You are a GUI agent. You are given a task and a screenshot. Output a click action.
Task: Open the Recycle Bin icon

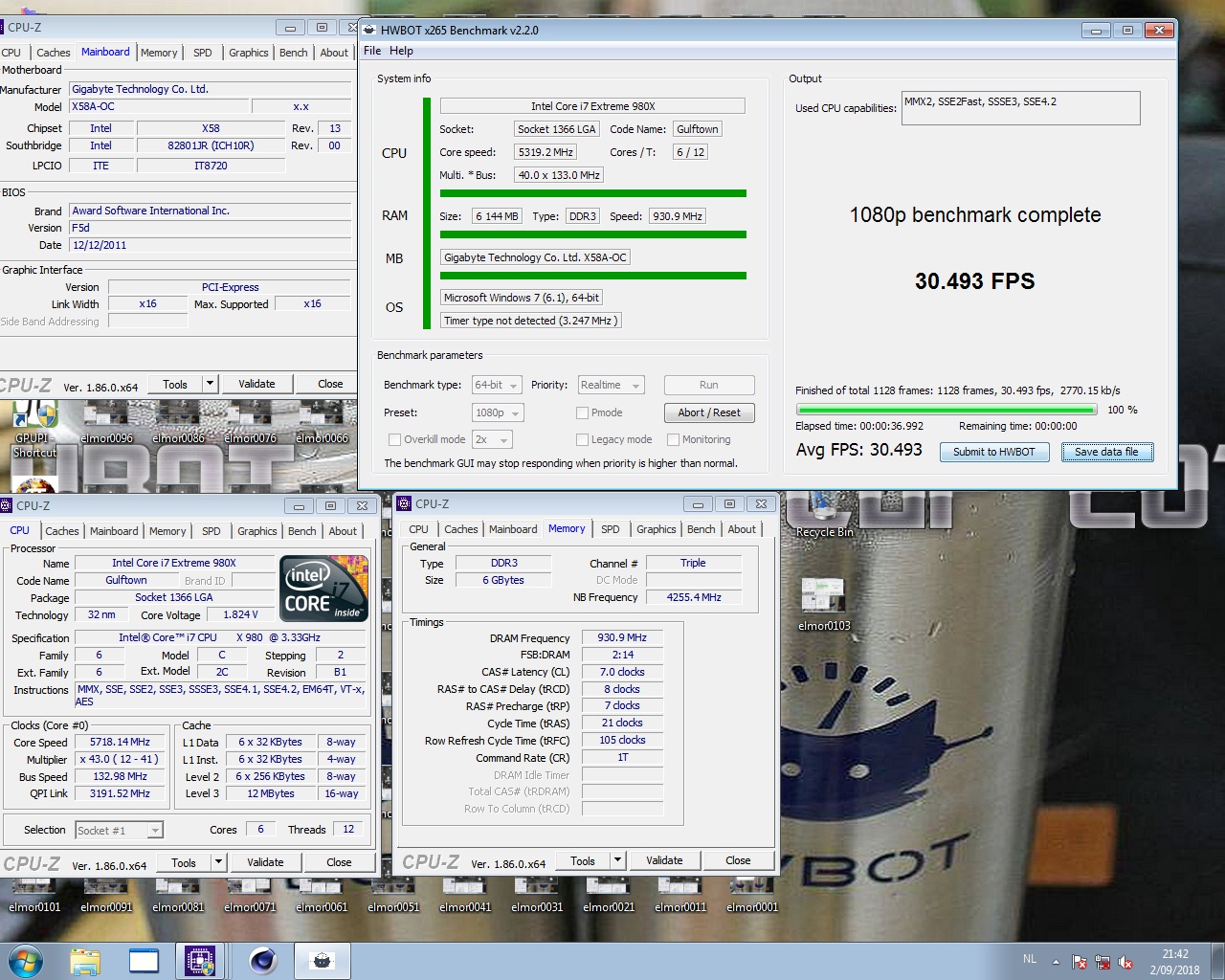[824, 515]
